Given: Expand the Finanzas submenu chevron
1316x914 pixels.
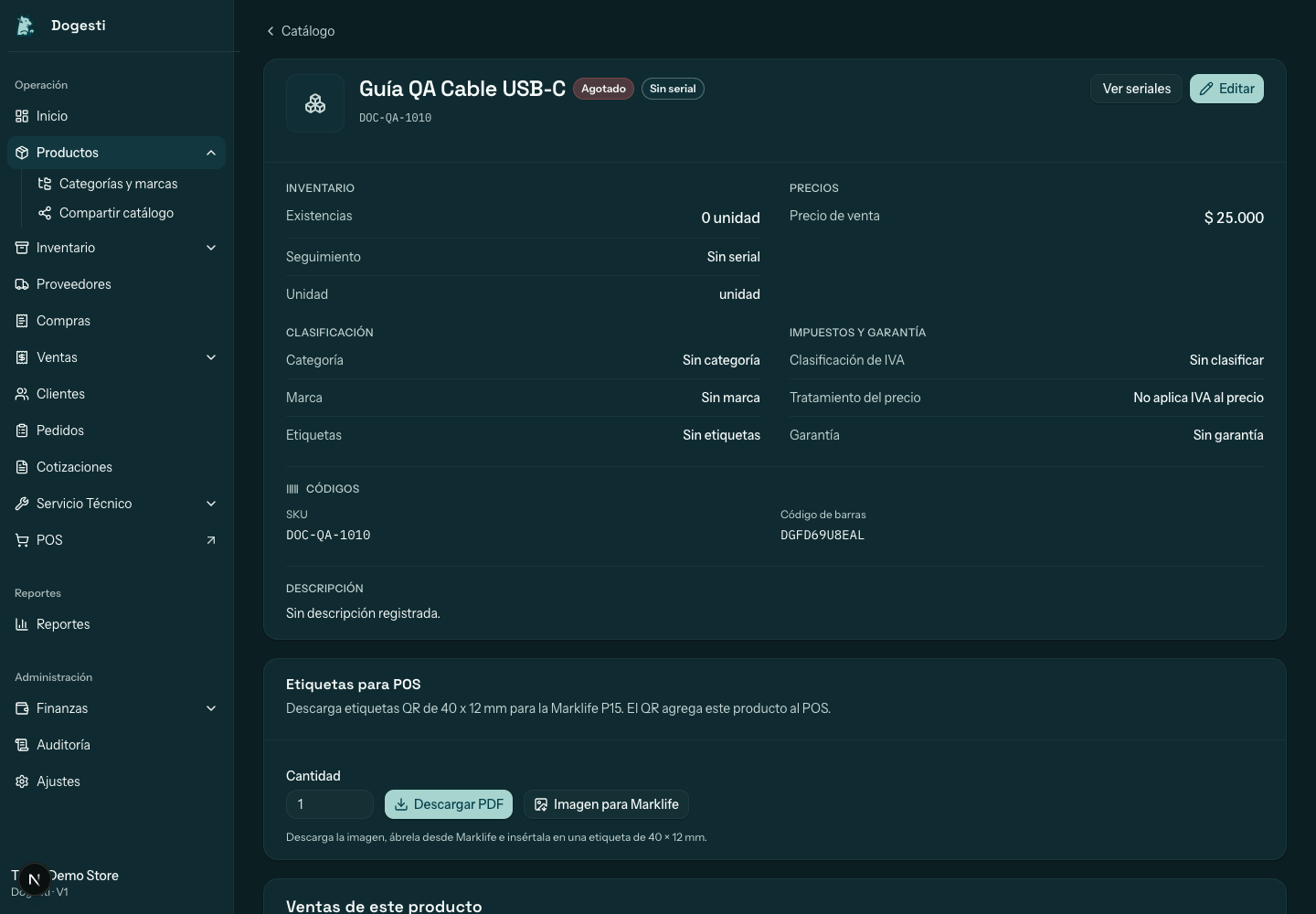Looking at the screenshot, I should coord(211,708).
